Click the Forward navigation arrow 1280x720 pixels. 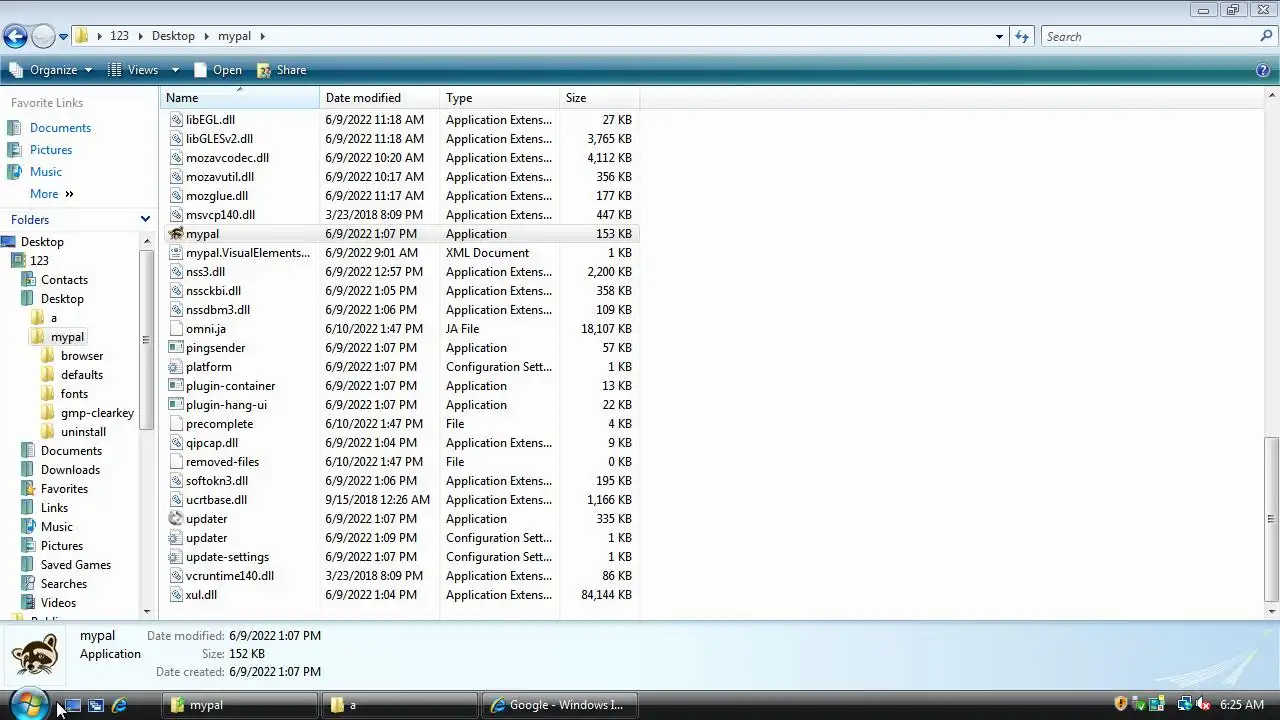pos(43,37)
